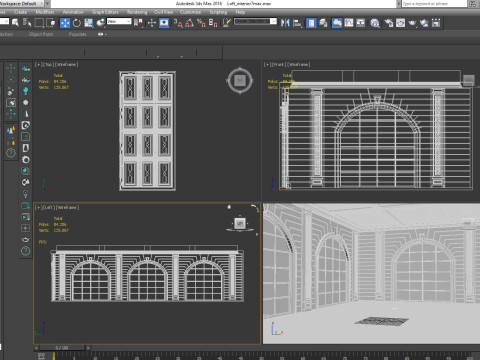Image resolution: width=480 pixels, height=360 pixels.
Task: Open the Graph Editors menu
Action: (x=105, y=12)
